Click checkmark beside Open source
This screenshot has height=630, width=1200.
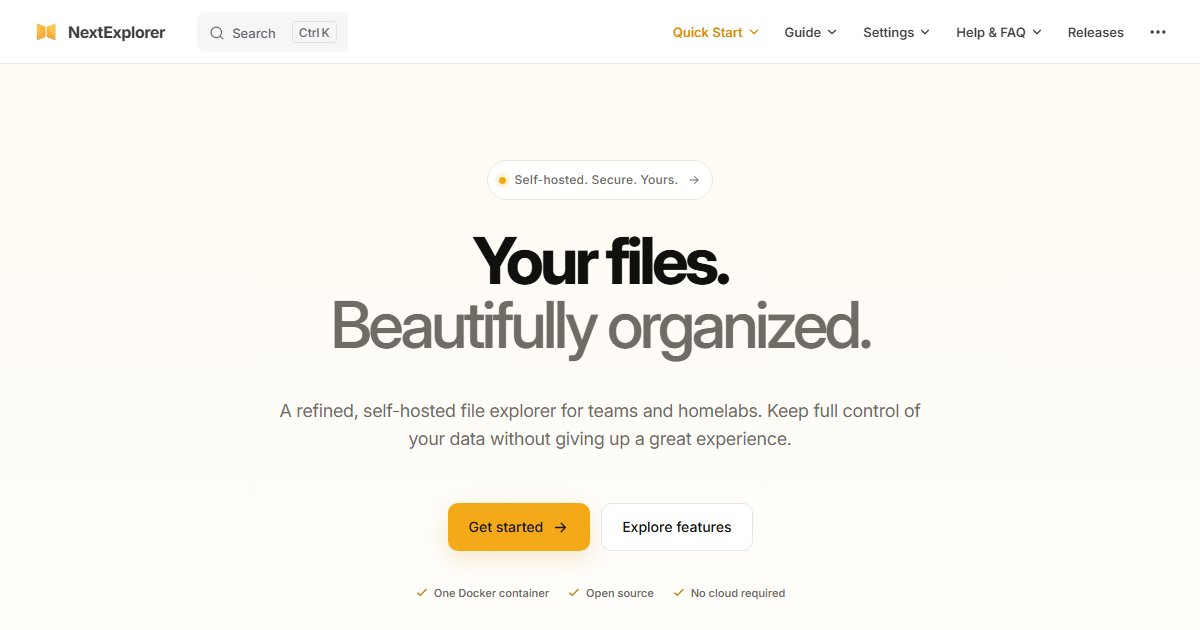574,593
